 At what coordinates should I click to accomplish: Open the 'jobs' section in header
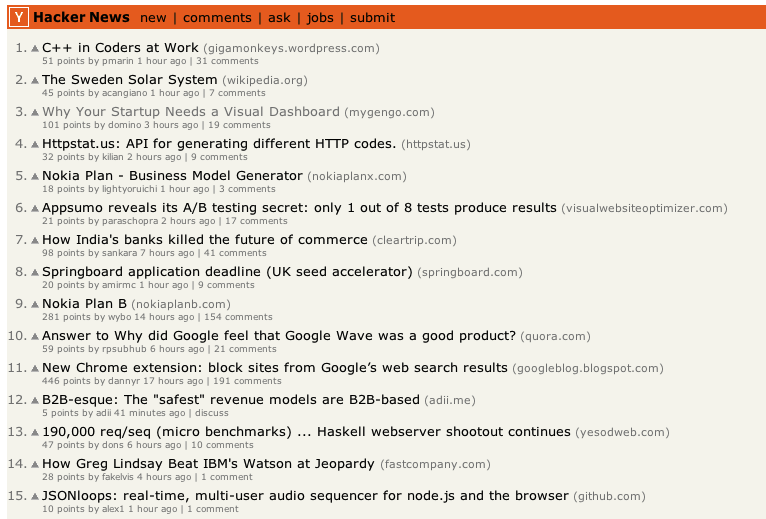(x=320, y=17)
